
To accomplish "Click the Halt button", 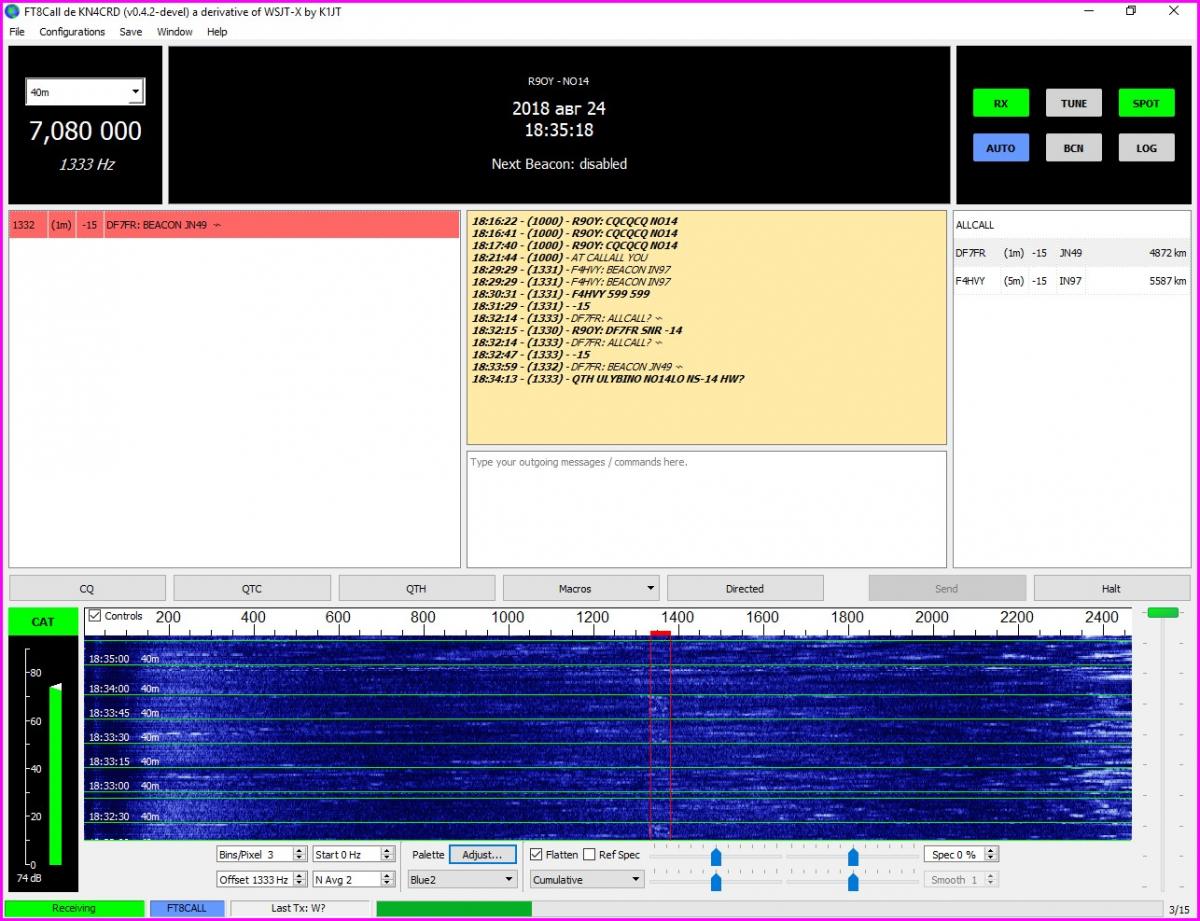I will point(1111,589).
